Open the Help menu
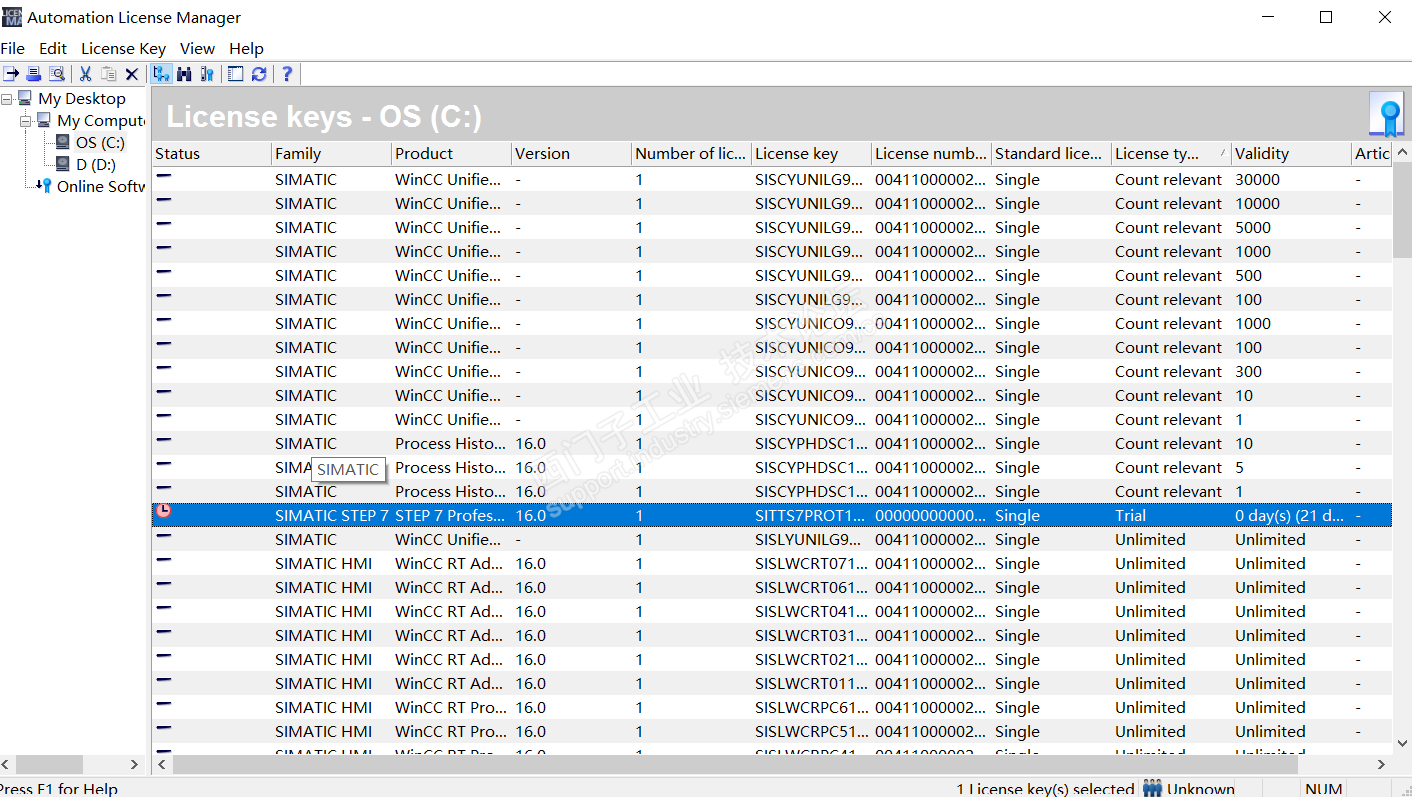This screenshot has width=1412, height=797. 246,48
